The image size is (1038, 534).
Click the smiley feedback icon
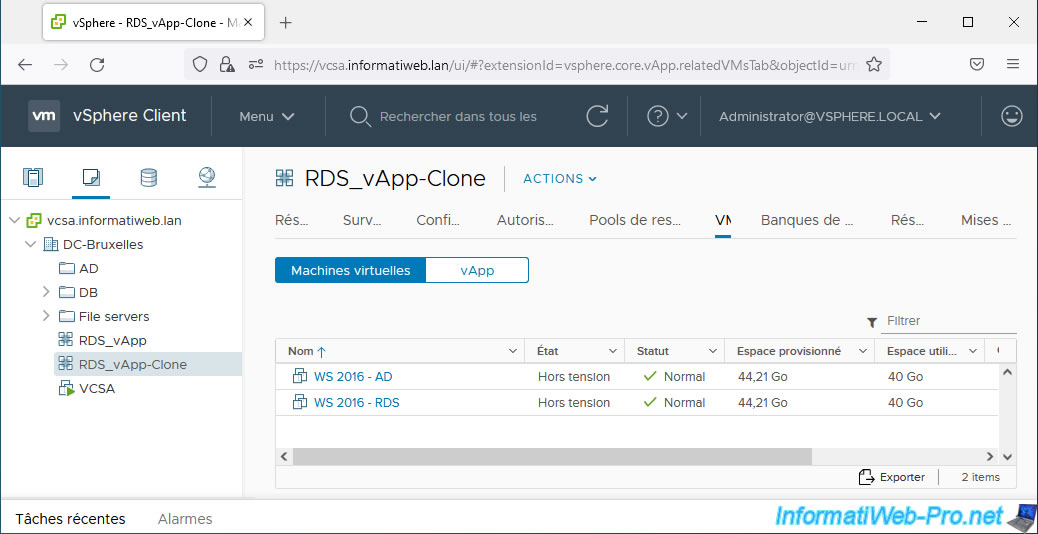[x=1011, y=116]
